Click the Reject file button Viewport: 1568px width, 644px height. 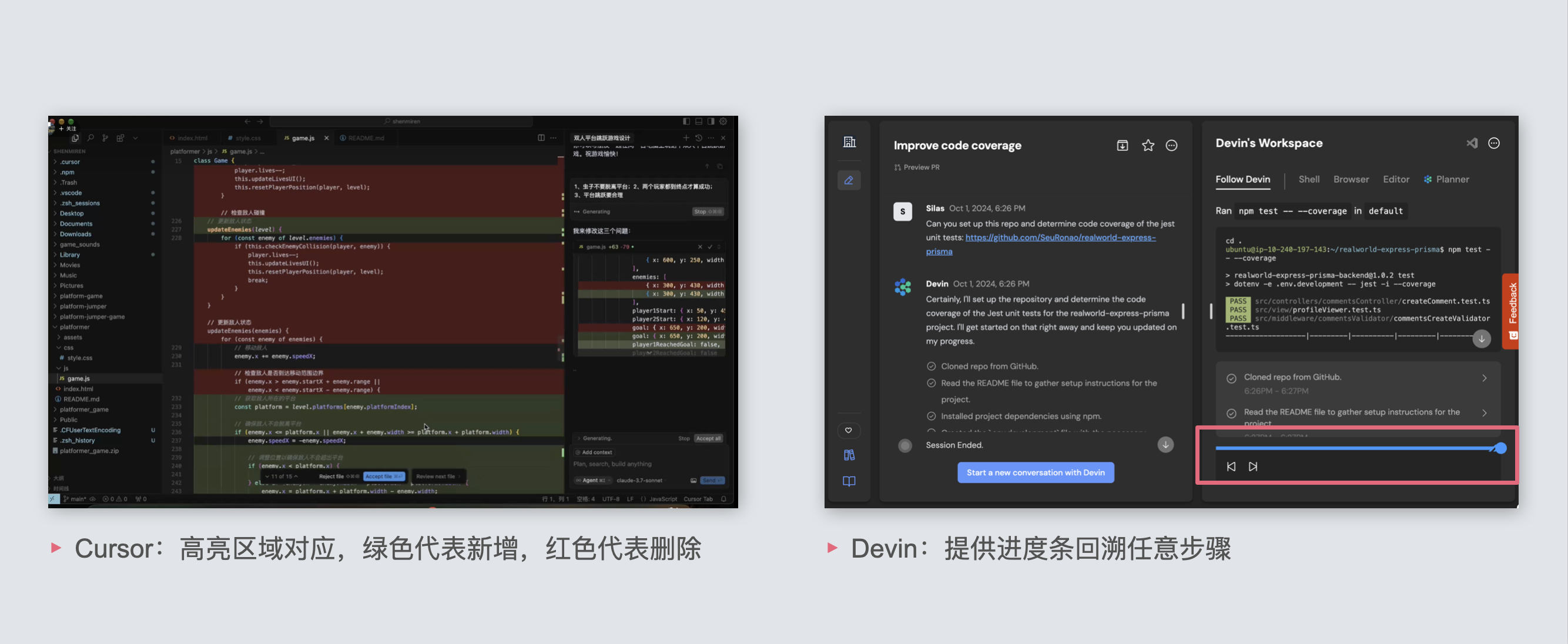[x=339, y=477]
